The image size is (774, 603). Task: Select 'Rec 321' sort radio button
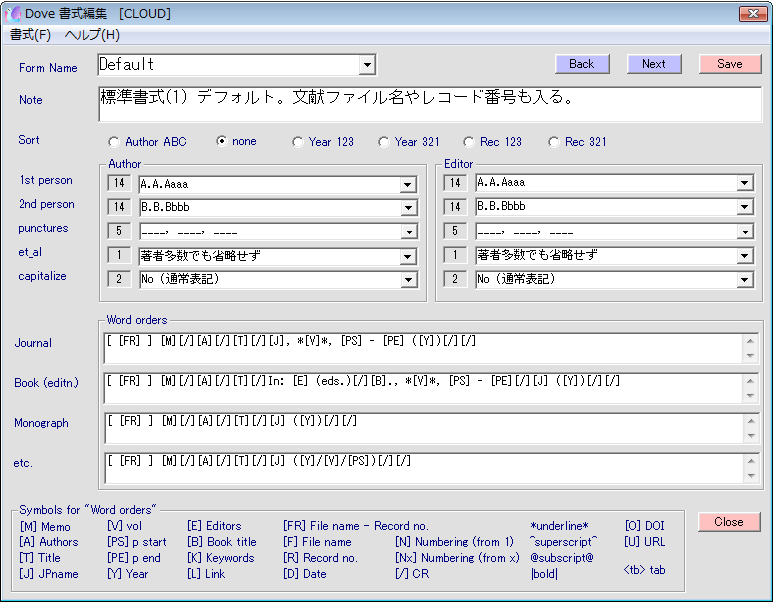point(554,142)
